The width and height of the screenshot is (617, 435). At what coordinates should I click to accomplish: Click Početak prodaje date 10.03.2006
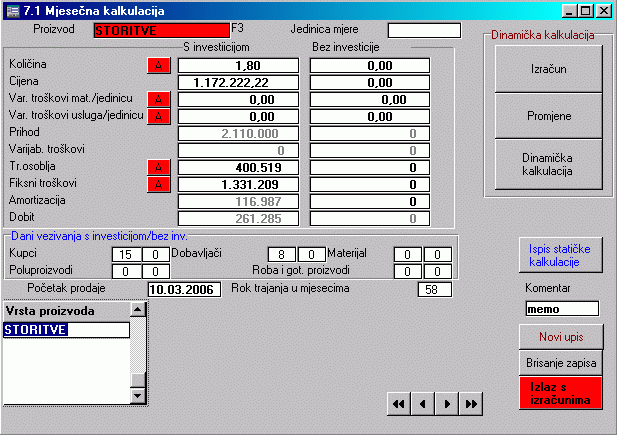(x=185, y=290)
